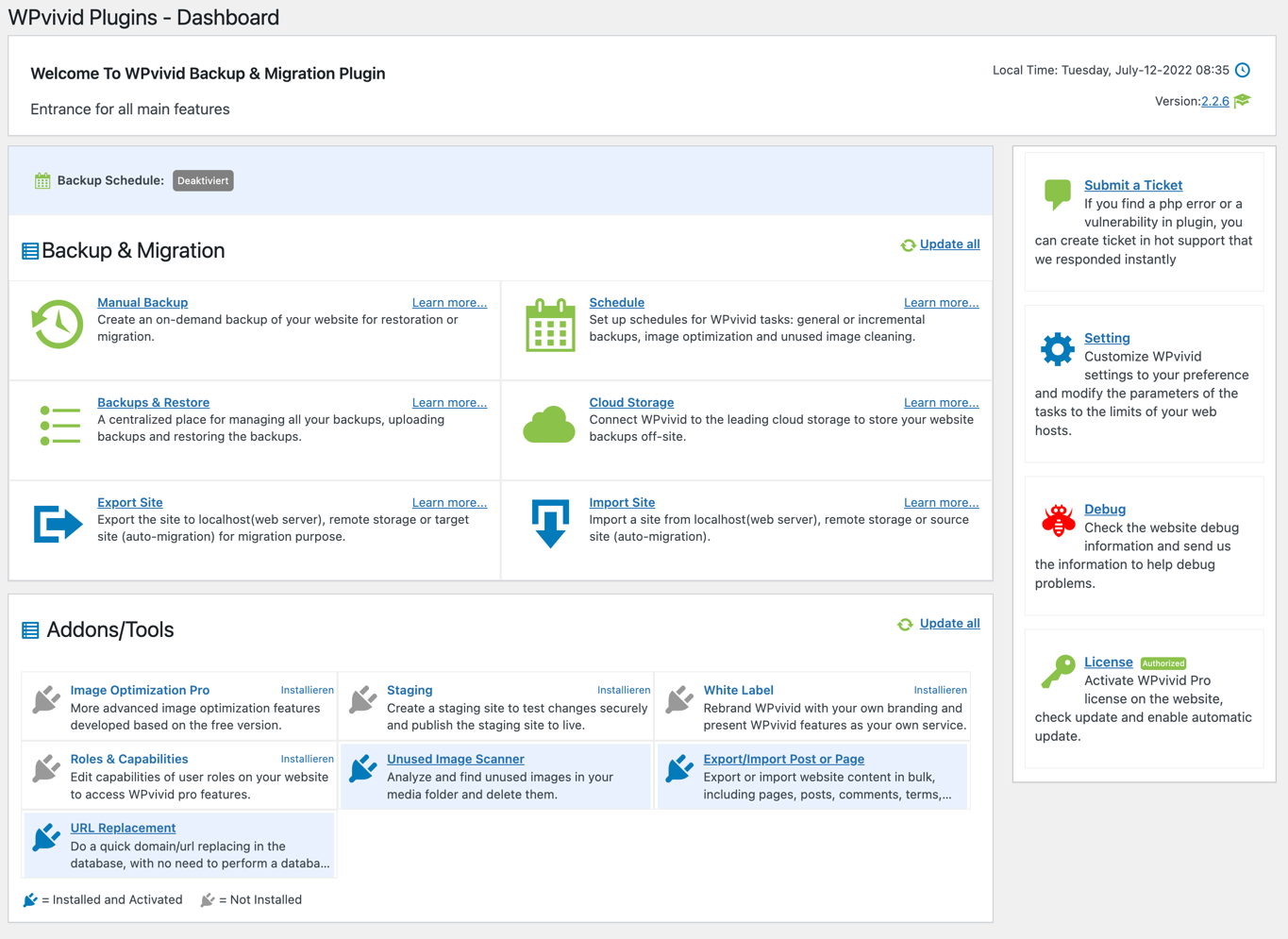1288x939 pixels.
Task: Click Installieren for Roles & Capabilities
Action: pos(307,759)
